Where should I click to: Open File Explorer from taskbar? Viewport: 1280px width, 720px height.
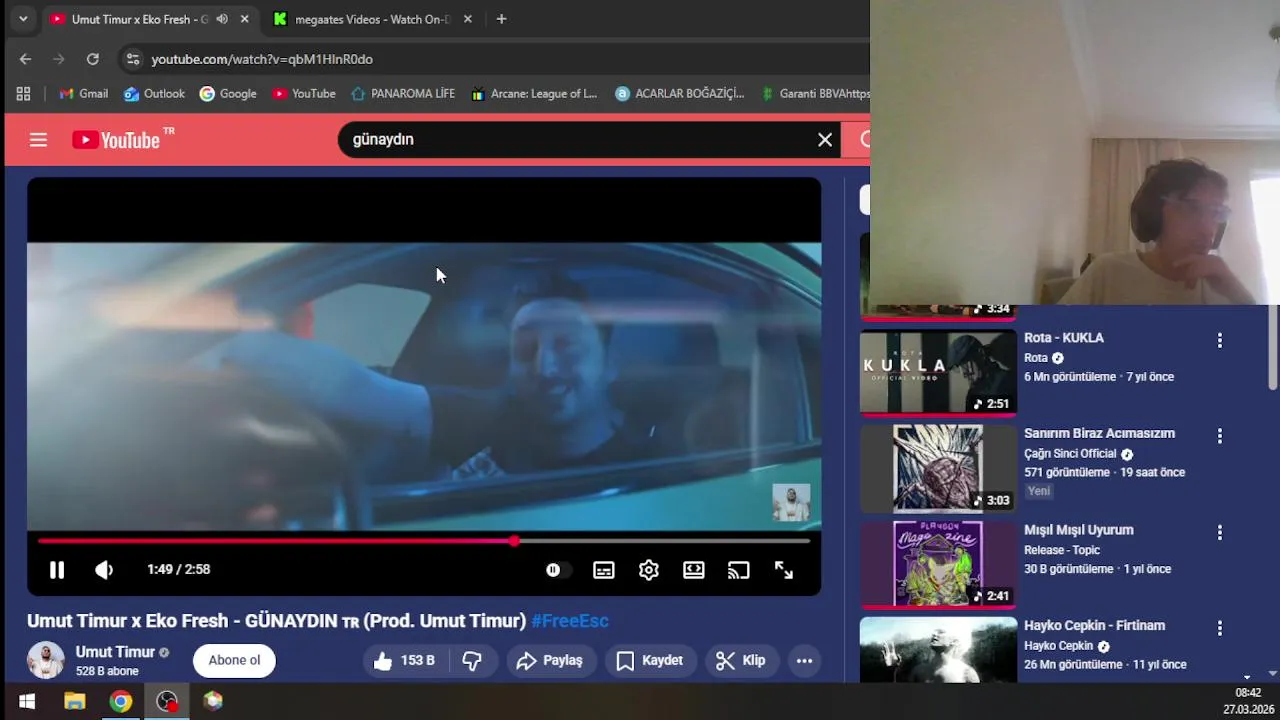coord(74,701)
